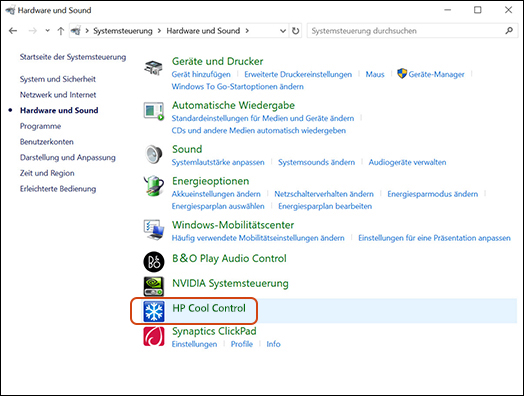The height and width of the screenshot is (396, 524).
Task: Open NVIDIA Systemsteuerung heading link
Action: pos(230,283)
